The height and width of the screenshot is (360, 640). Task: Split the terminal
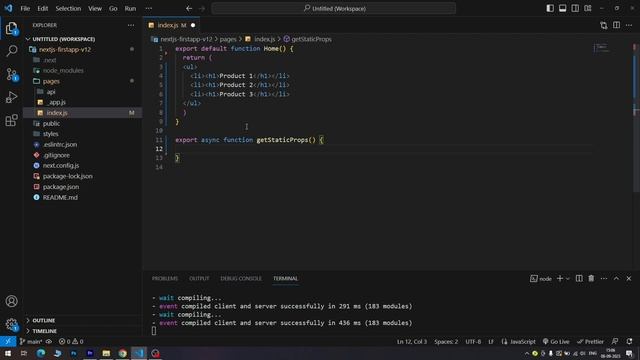click(x=579, y=278)
